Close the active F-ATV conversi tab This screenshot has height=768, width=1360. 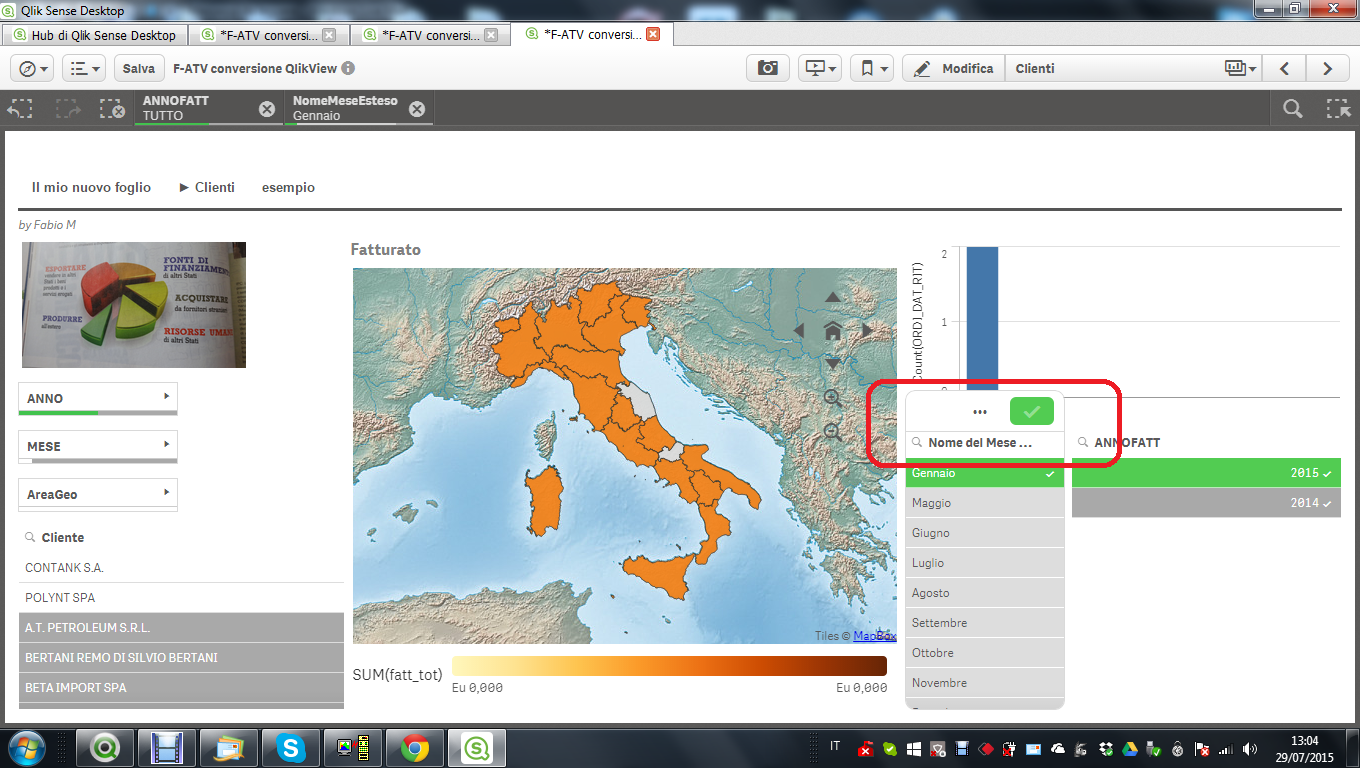pyautogui.click(x=653, y=34)
